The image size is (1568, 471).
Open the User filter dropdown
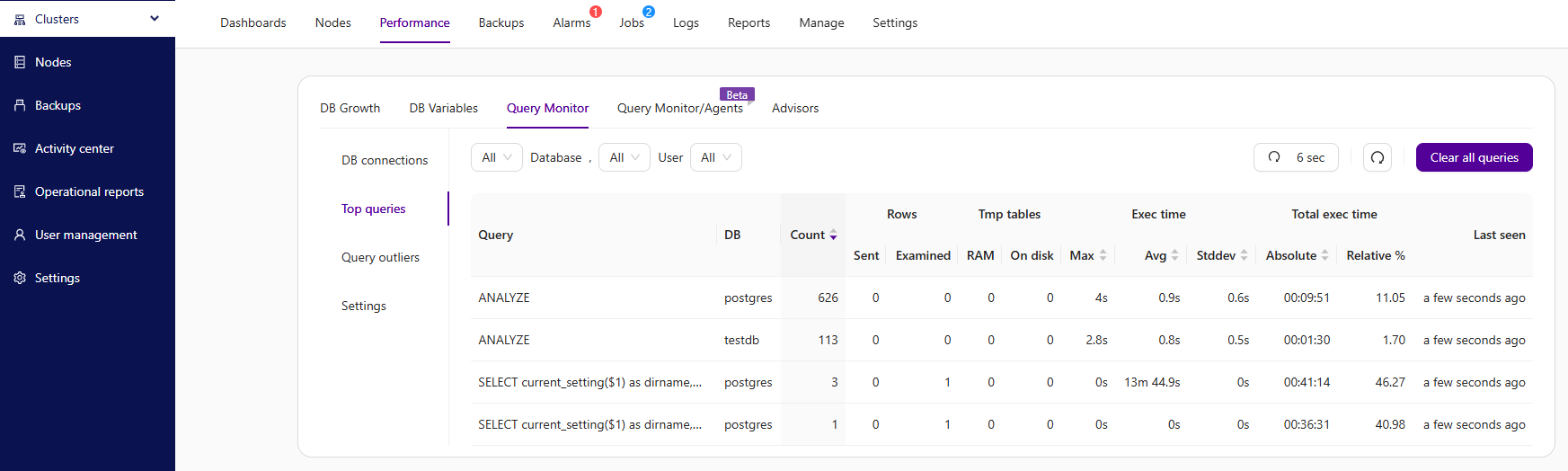[x=715, y=157]
